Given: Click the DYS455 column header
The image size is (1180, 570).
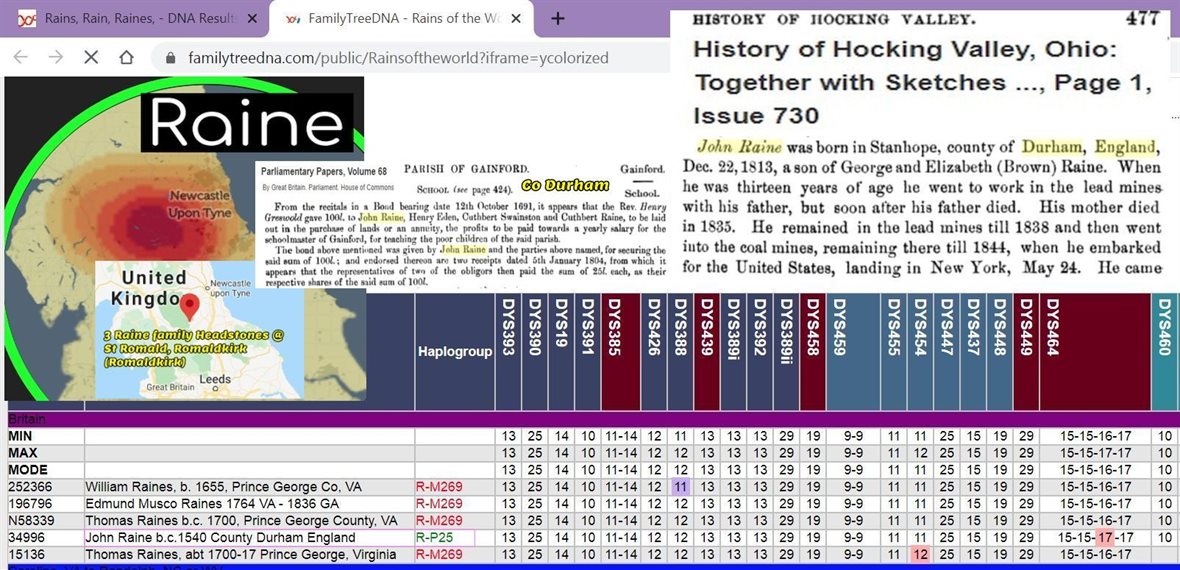Looking at the screenshot, I should (893, 352).
